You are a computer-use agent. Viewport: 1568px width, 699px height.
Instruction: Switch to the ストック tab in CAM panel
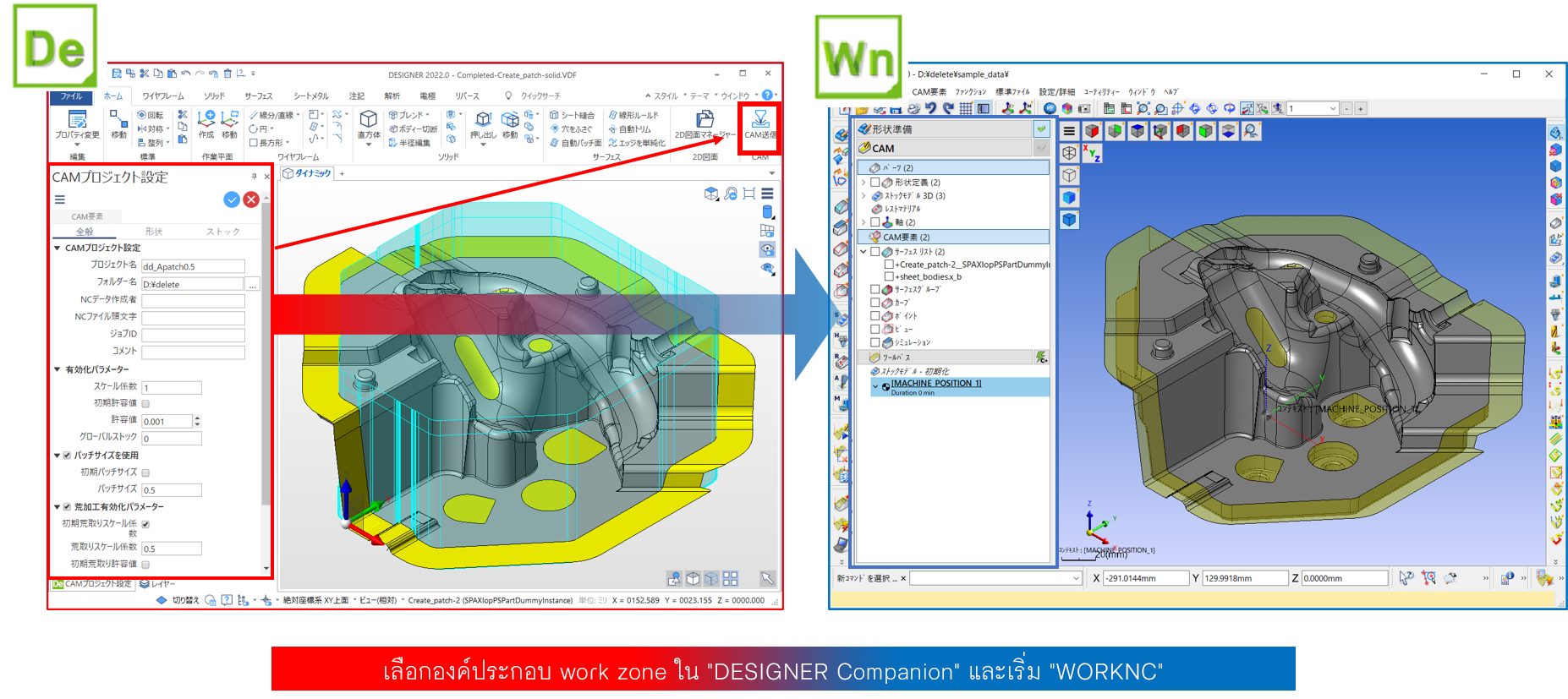click(x=223, y=231)
